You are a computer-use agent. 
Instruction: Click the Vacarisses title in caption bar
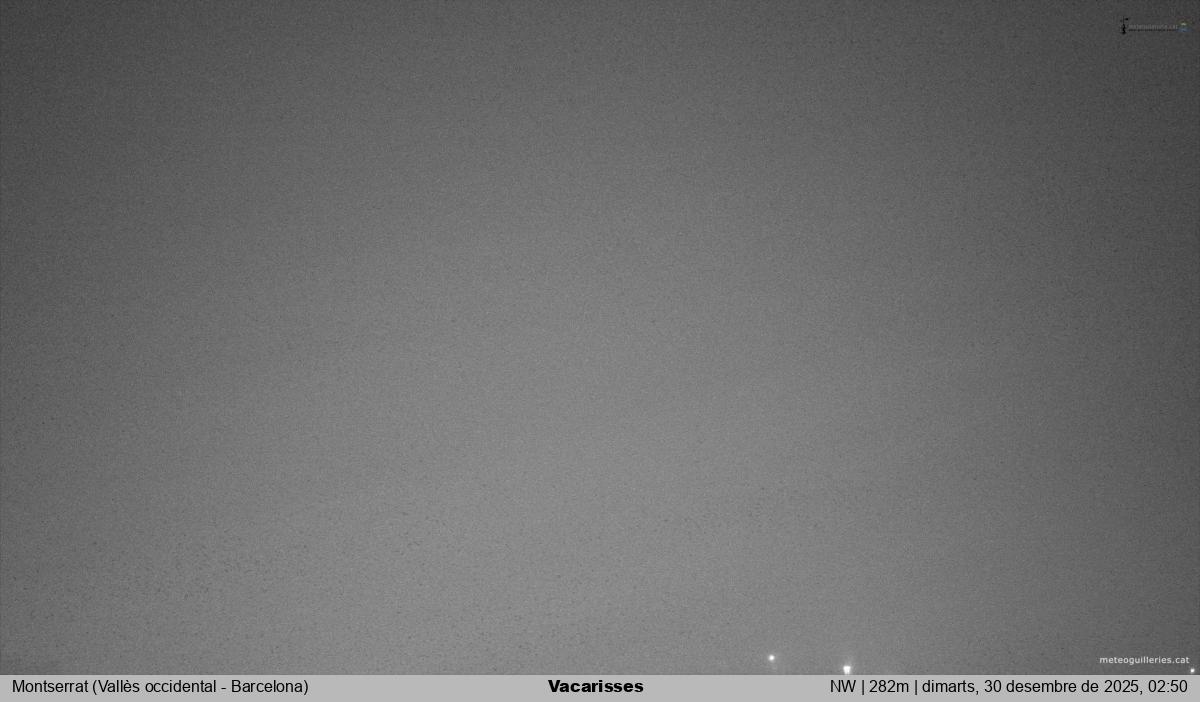tap(595, 687)
